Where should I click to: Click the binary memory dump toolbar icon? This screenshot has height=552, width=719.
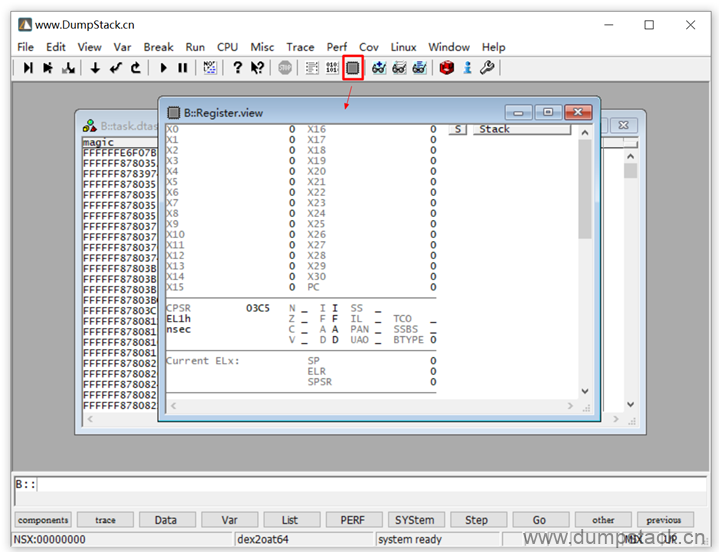pyautogui.click(x=331, y=68)
